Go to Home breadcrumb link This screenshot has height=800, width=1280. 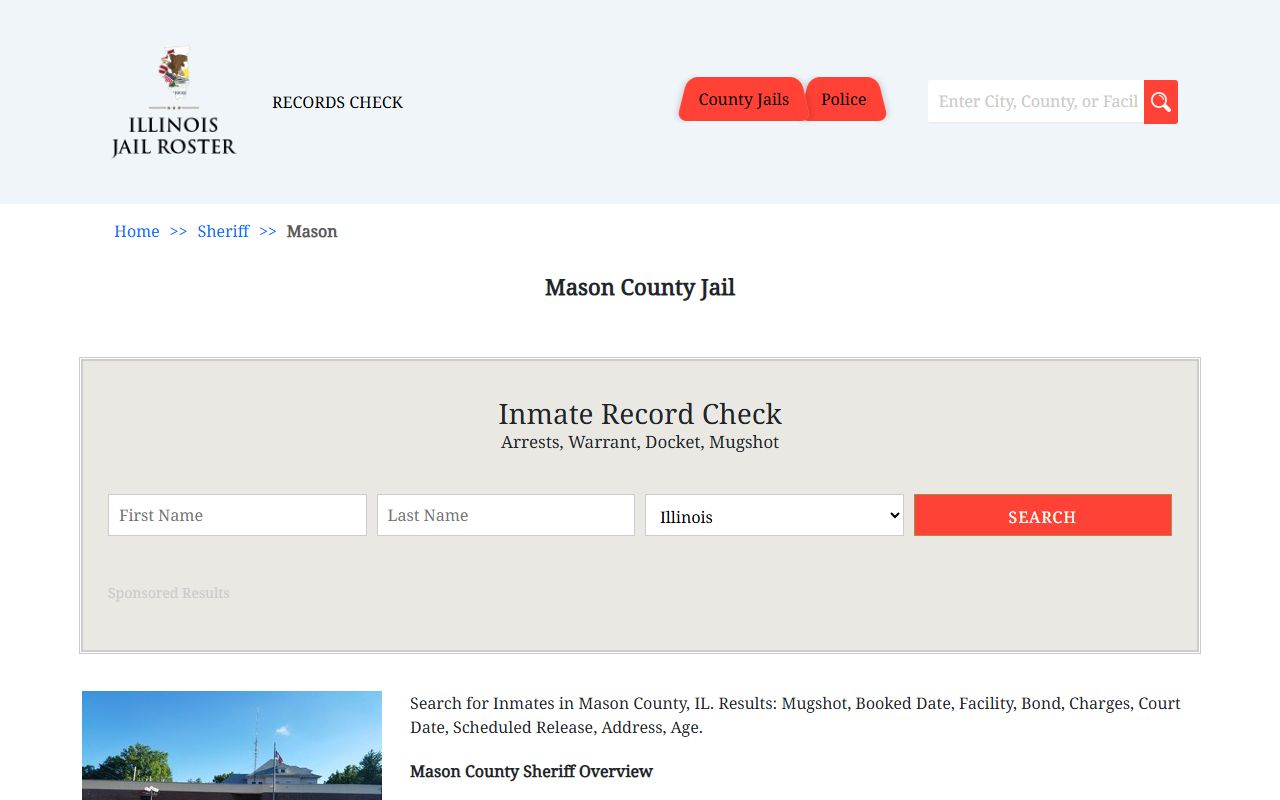point(137,231)
